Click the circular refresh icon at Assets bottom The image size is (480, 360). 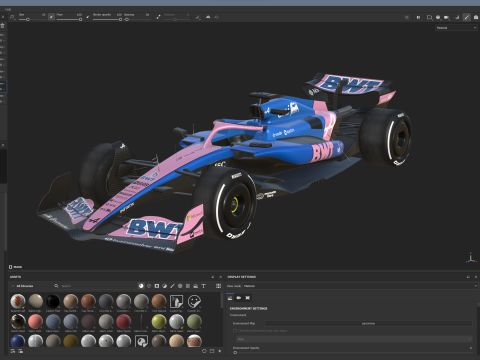point(204,351)
